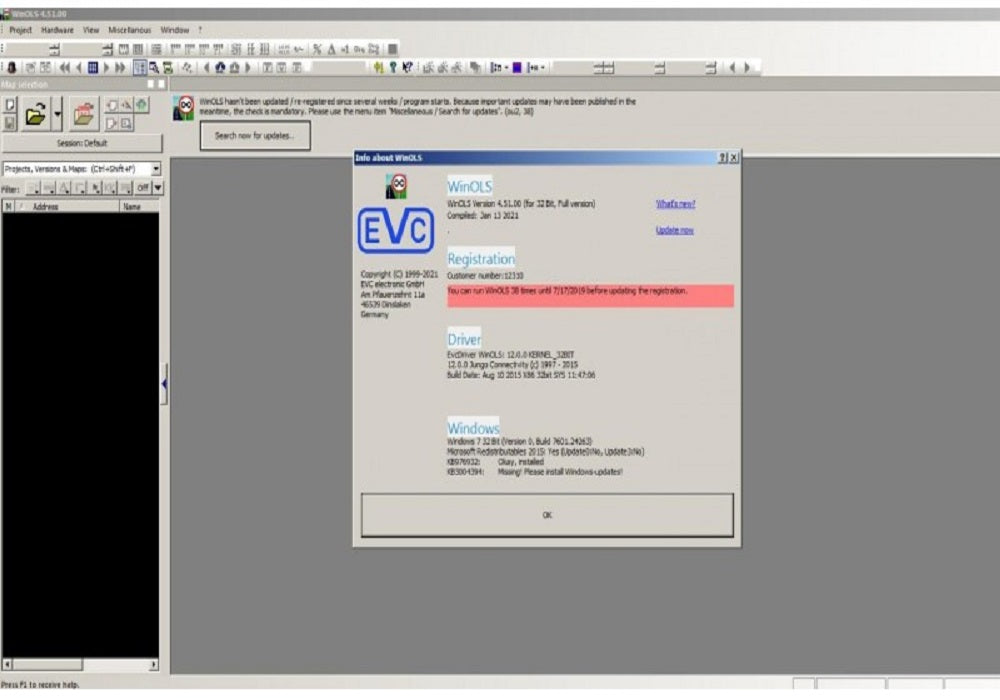Image resolution: width=1000 pixels, height=700 pixels.
Task: Click the new project page icon
Action: tap(10, 105)
